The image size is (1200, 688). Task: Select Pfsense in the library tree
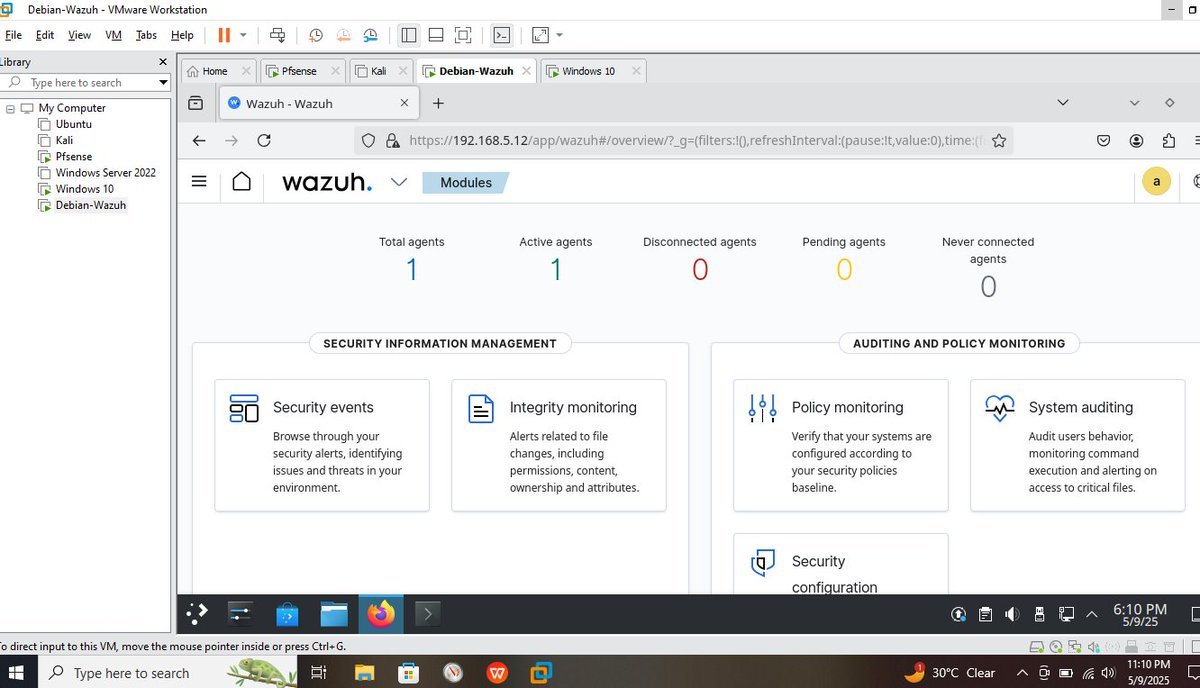(73, 156)
